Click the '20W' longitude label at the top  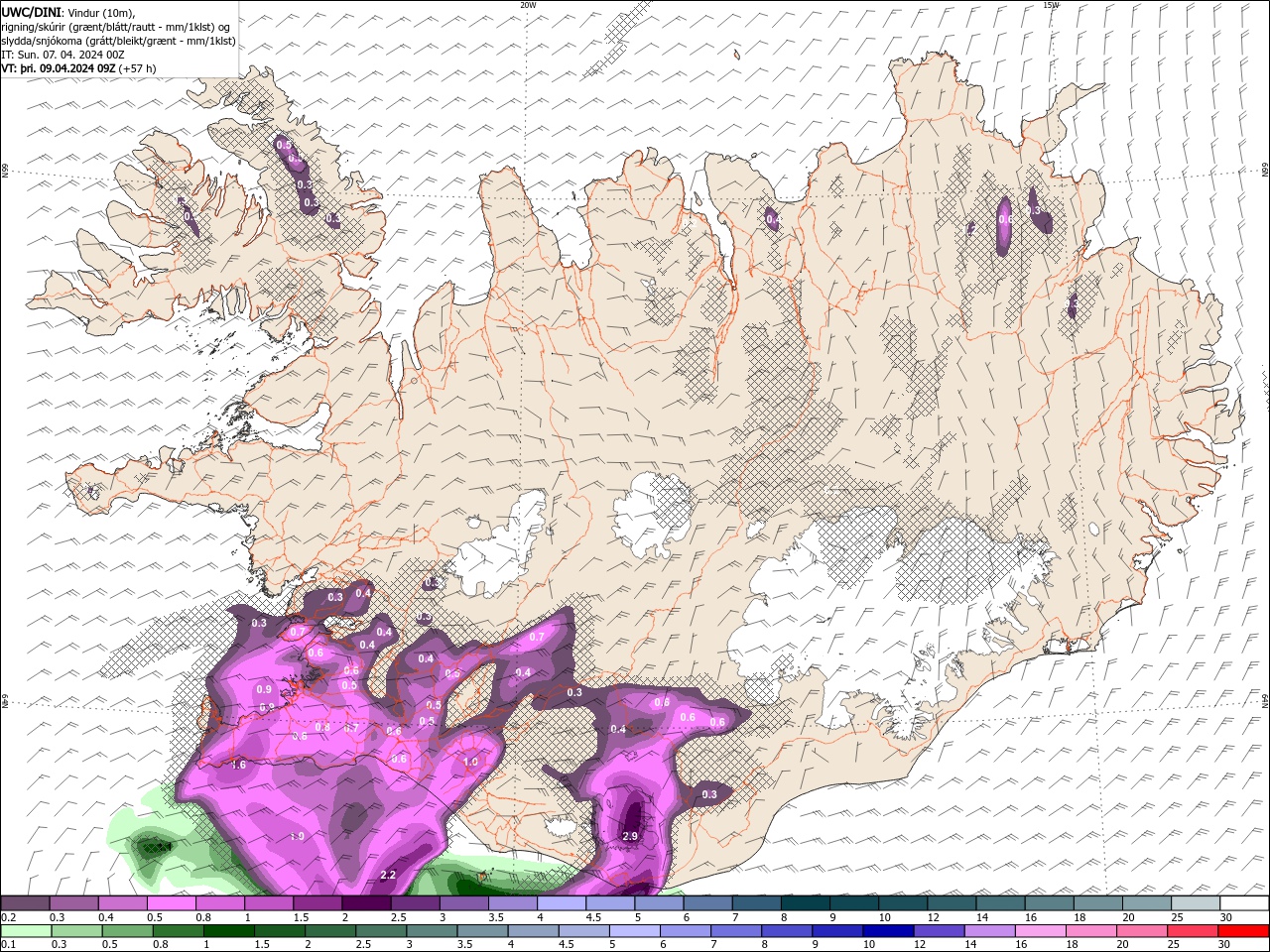[528, 5]
